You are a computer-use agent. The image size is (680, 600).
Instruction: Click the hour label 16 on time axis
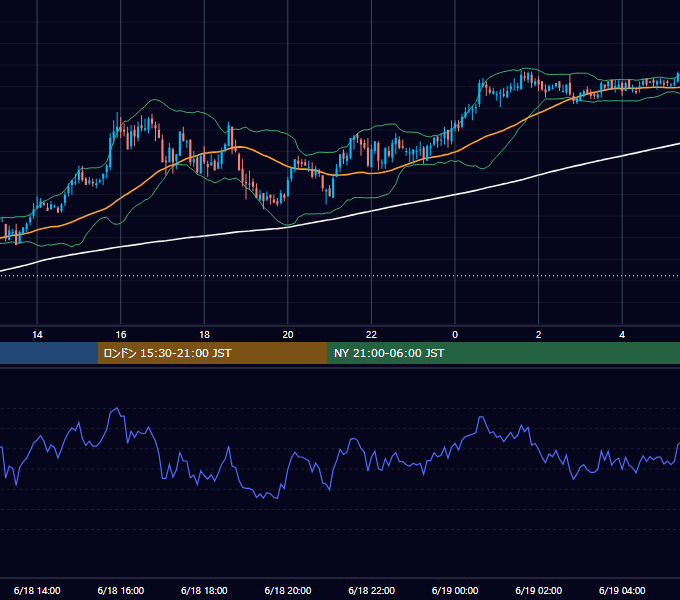pos(121,335)
